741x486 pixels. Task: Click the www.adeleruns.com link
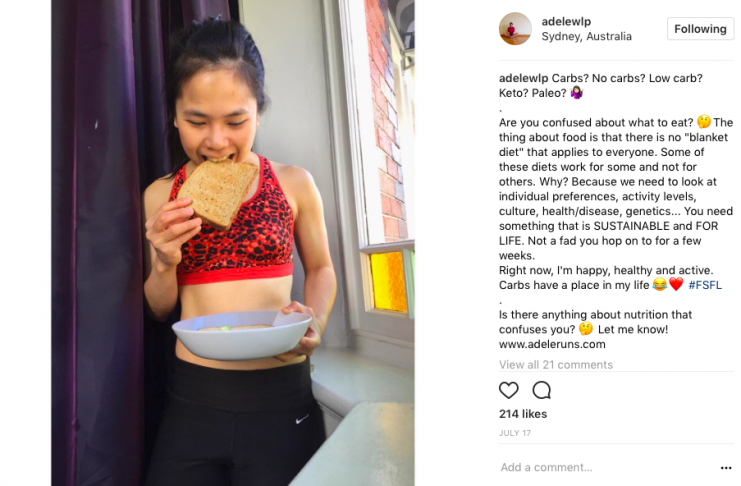[552, 344]
